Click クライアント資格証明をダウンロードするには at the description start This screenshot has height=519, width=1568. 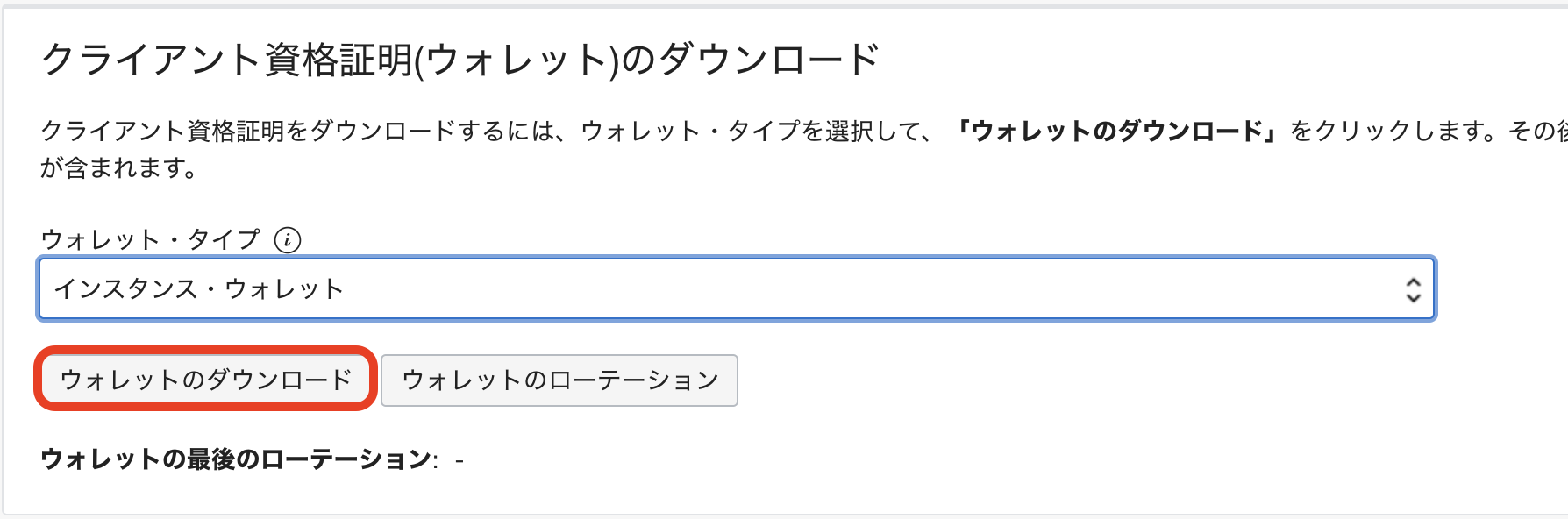[298, 131]
